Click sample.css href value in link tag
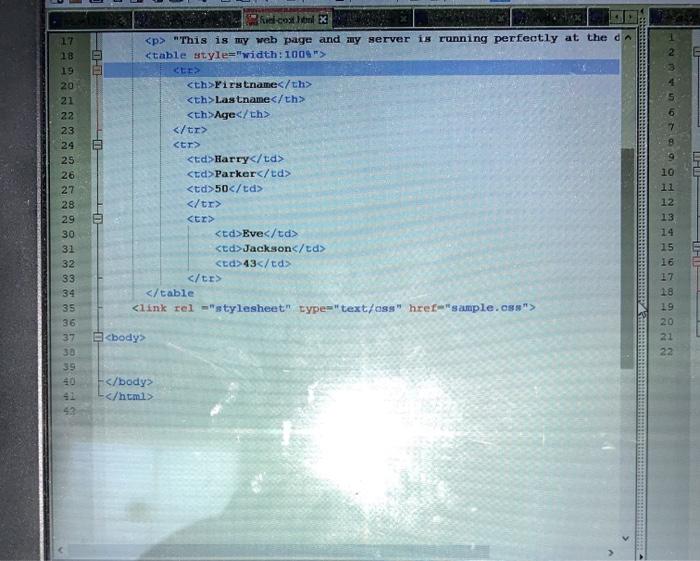Viewport: 700px width, 561px height. coord(487,308)
